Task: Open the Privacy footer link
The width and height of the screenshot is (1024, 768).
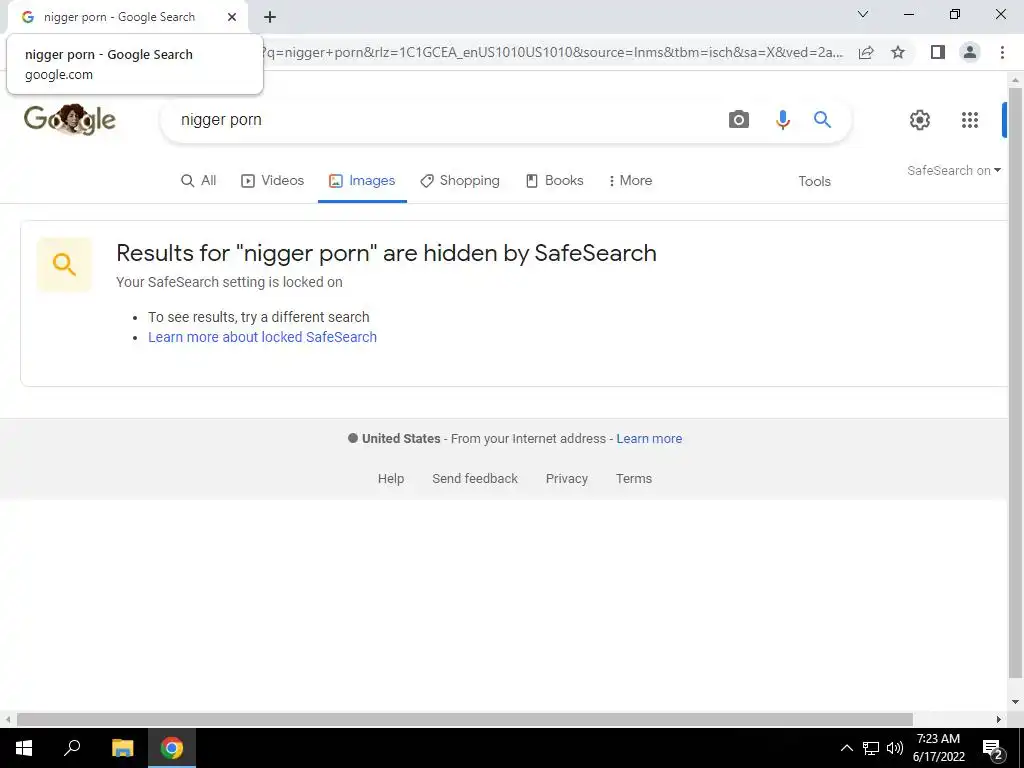Action: [567, 479]
